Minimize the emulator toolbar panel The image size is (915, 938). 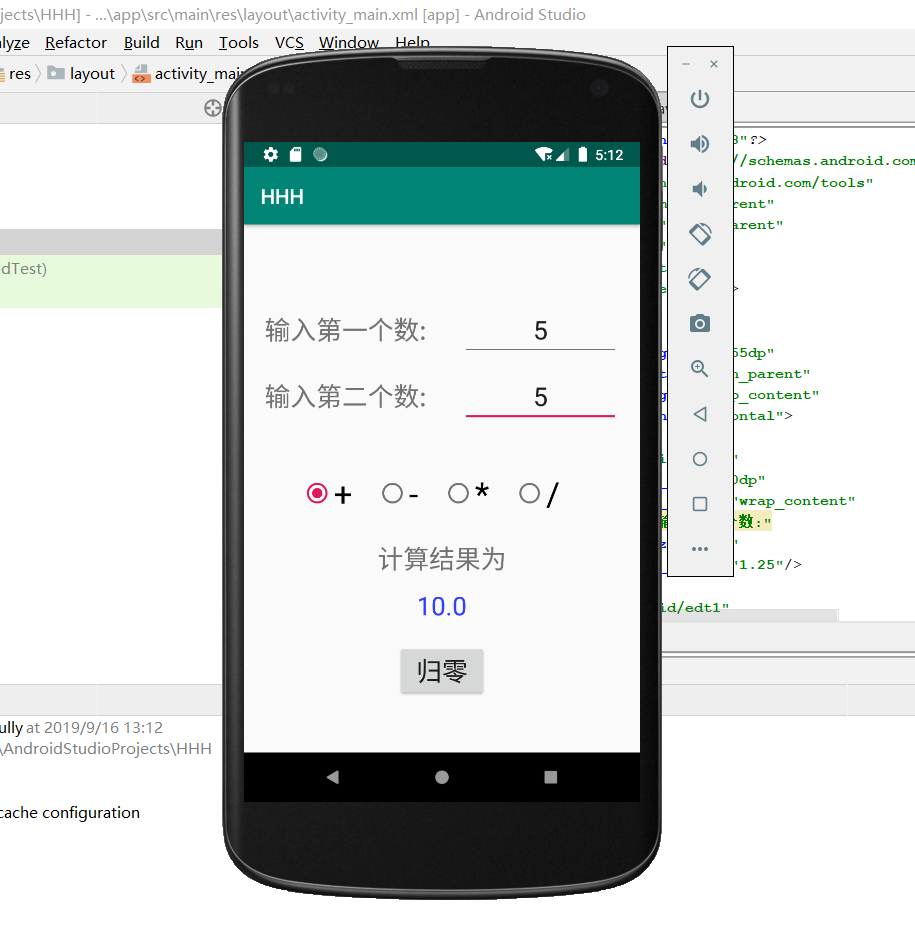tap(686, 64)
